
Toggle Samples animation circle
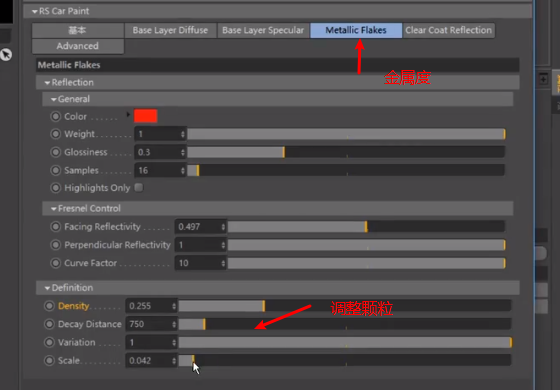click(x=55, y=170)
